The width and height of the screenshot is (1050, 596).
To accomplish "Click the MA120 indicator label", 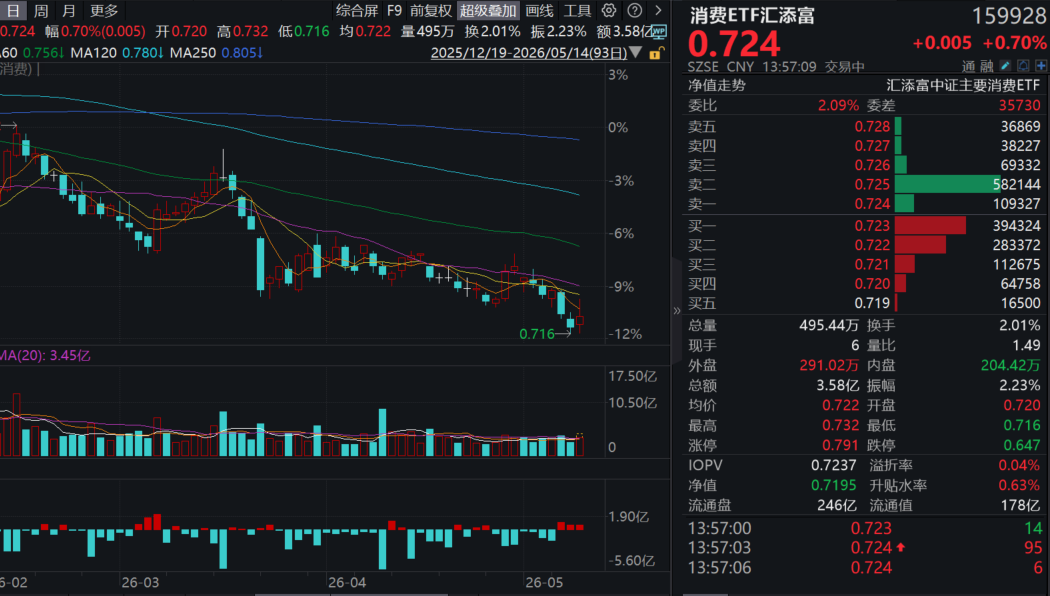I will pyautogui.click(x=93, y=52).
